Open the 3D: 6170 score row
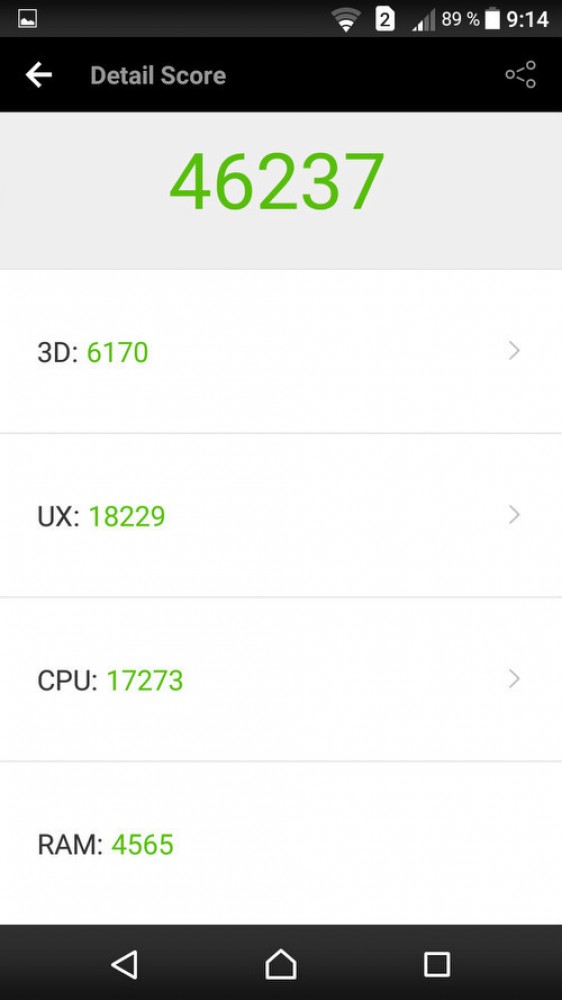 tap(281, 351)
